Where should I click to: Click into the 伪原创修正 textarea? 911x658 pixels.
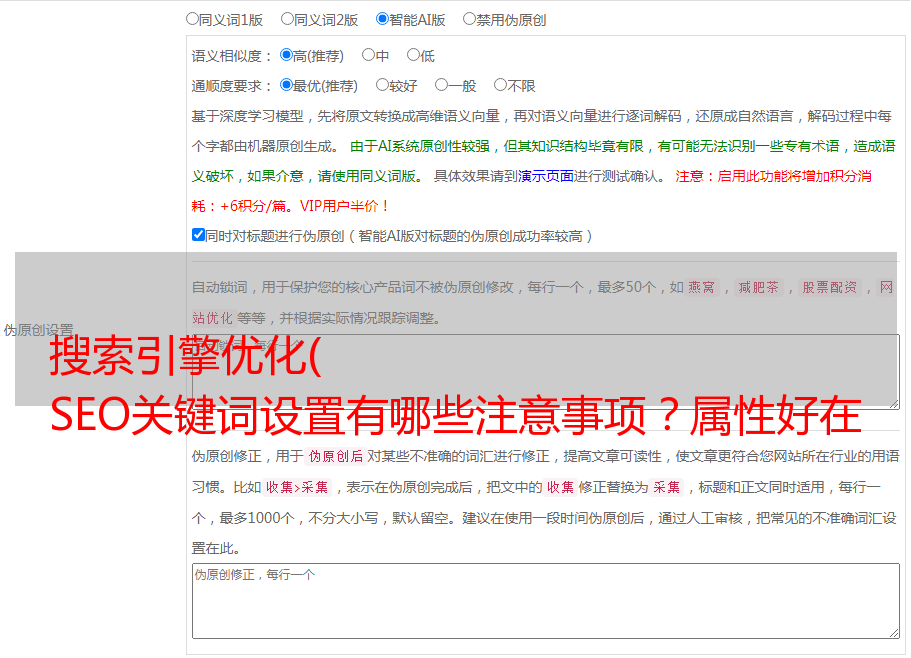(546, 601)
